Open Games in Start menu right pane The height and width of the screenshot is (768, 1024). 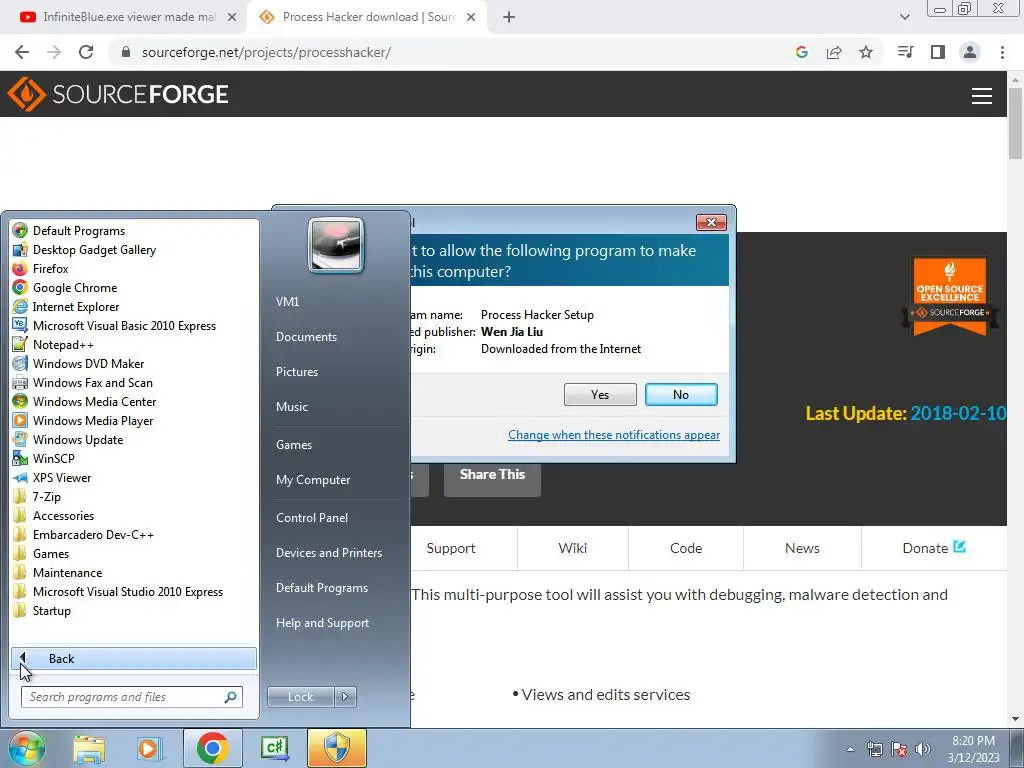[294, 445]
